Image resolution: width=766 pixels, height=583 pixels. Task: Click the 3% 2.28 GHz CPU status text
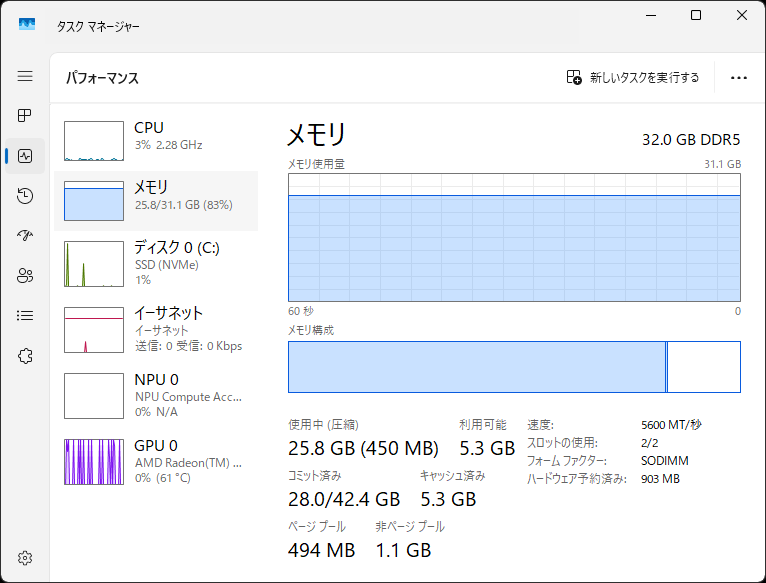(169, 145)
